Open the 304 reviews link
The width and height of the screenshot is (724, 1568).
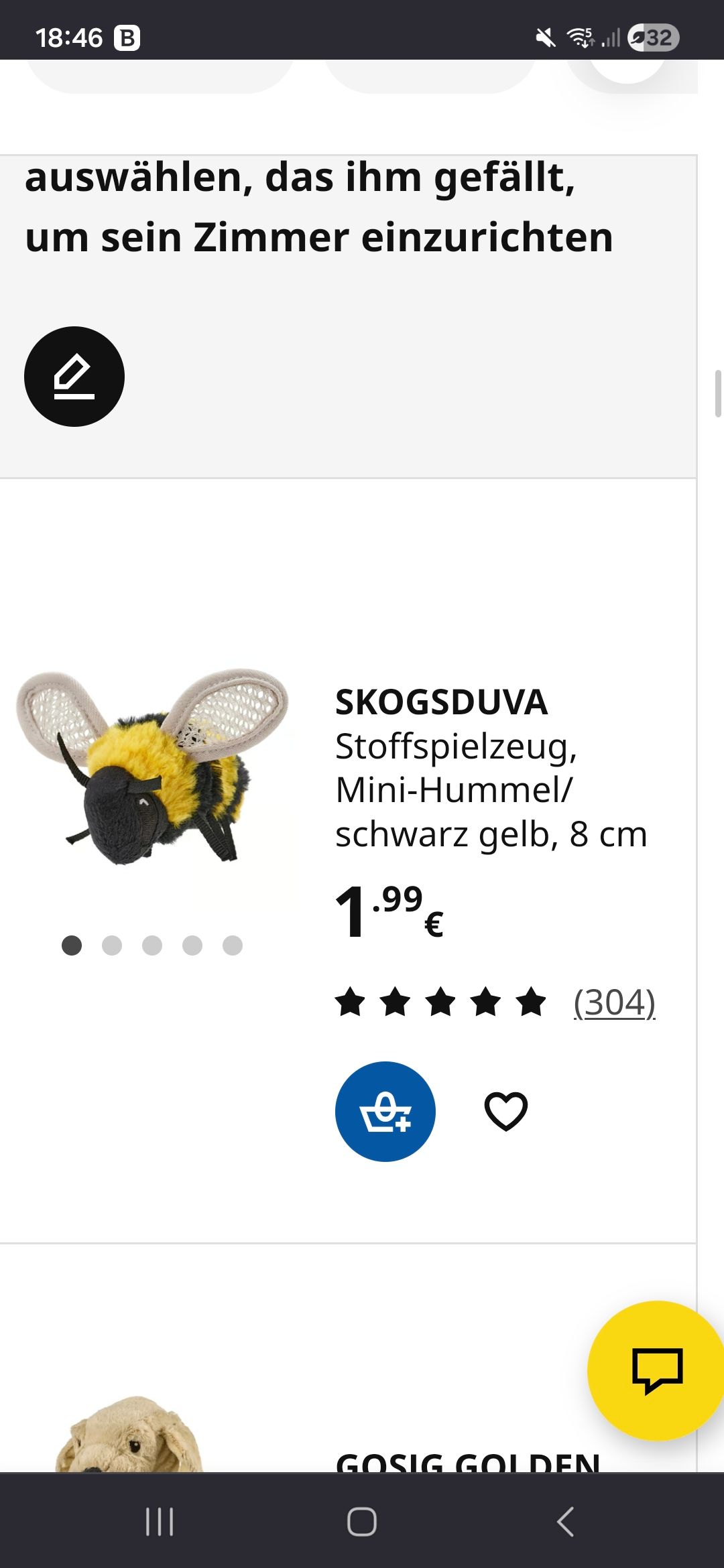pos(615,1002)
